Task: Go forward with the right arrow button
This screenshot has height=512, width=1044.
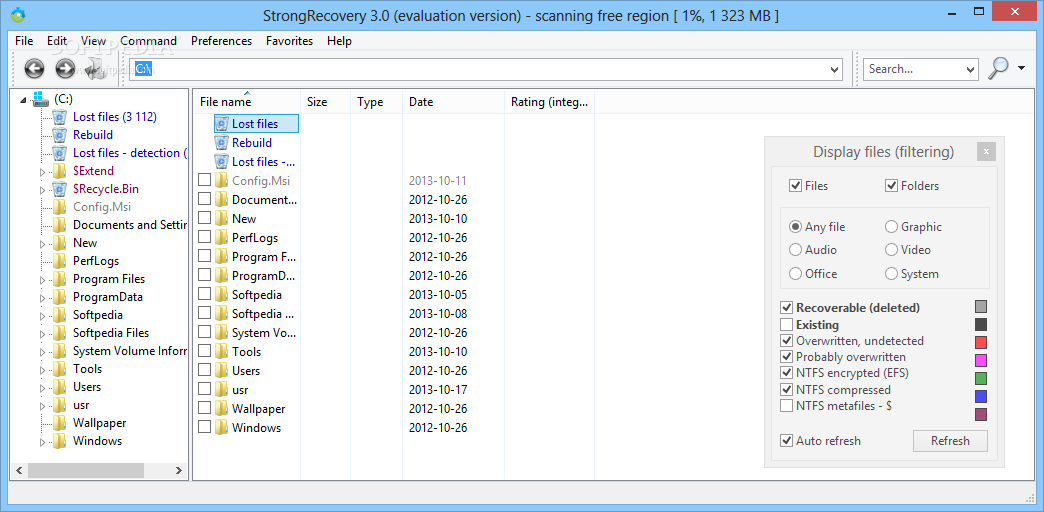Action: (x=65, y=69)
